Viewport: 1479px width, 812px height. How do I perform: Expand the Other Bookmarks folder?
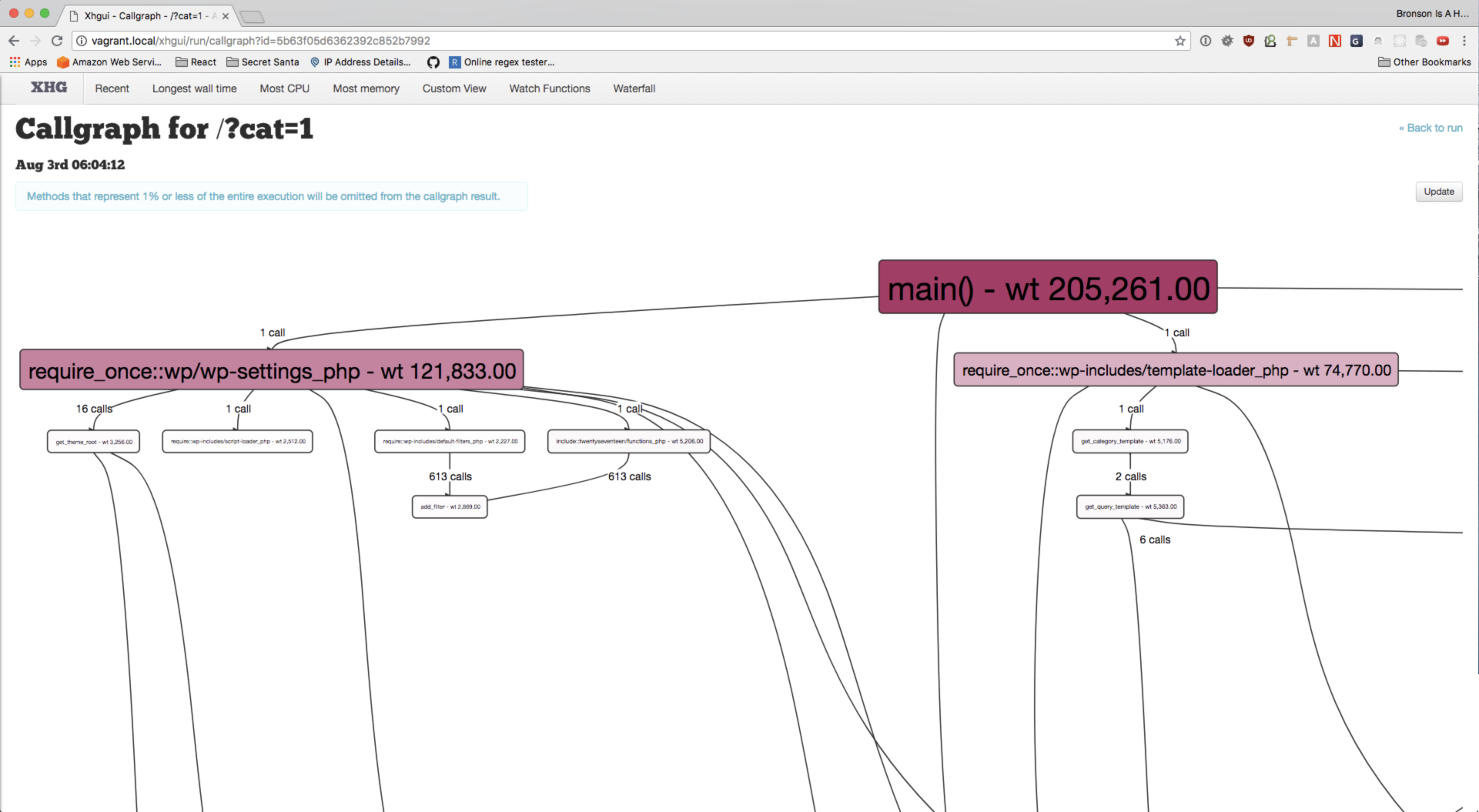pyautogui.click(x=1424, y=62)
